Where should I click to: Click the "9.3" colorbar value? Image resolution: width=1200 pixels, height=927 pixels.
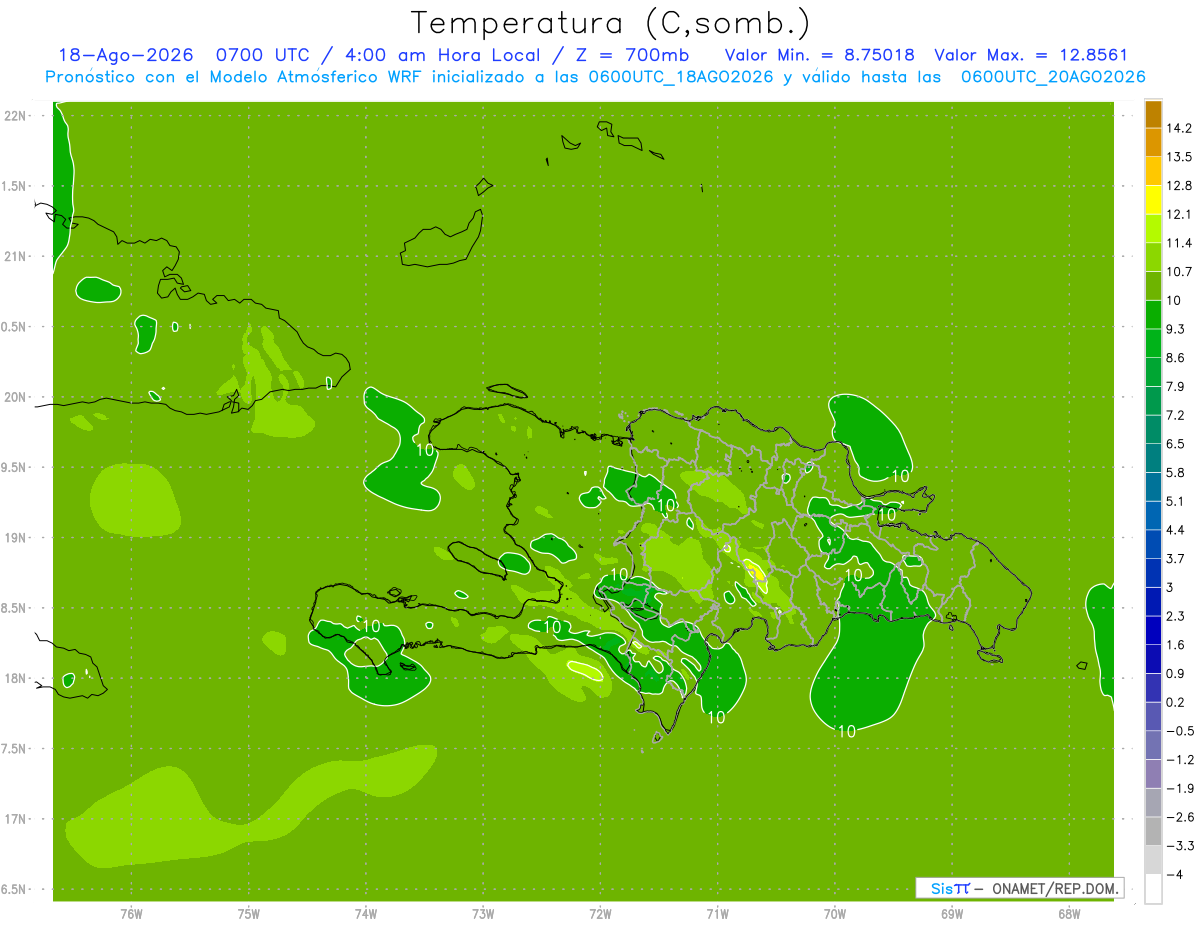[x=1177, y=329]
